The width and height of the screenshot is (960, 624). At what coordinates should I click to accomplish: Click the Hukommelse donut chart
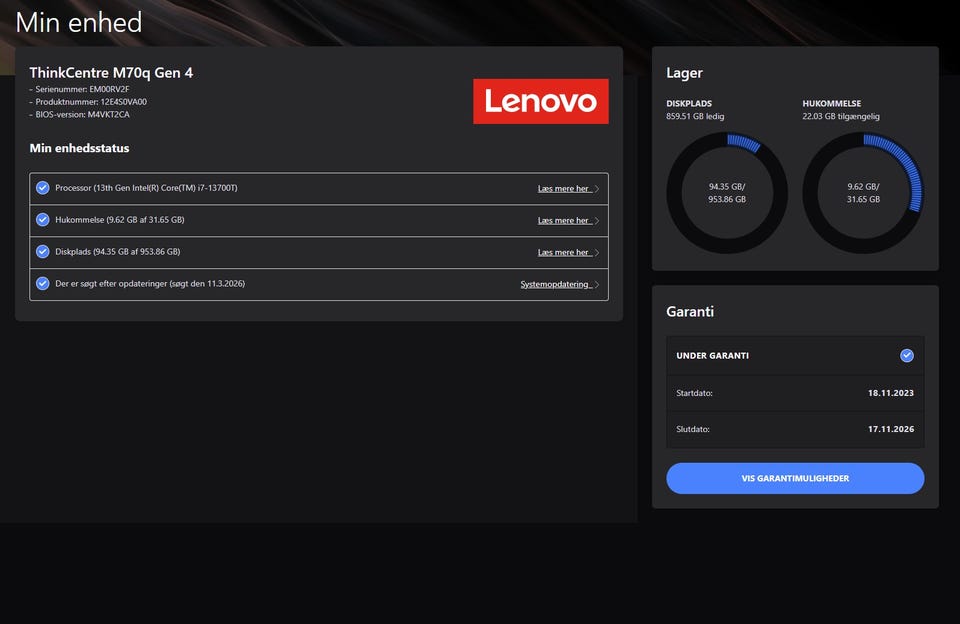coord(863,193)
